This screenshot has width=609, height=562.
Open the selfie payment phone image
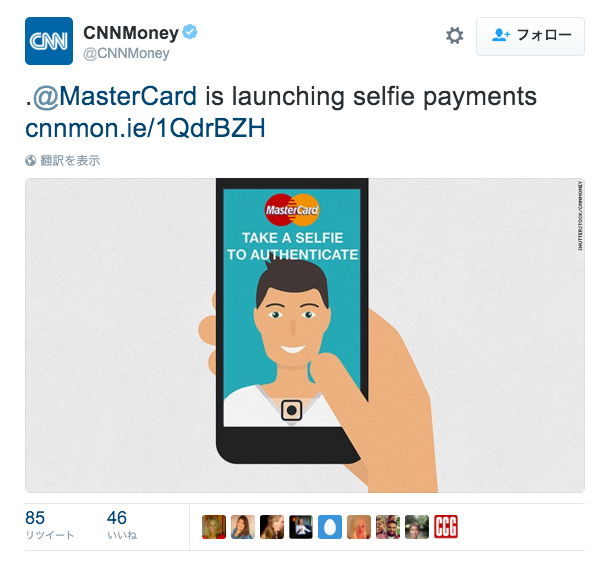click(305, 335)
